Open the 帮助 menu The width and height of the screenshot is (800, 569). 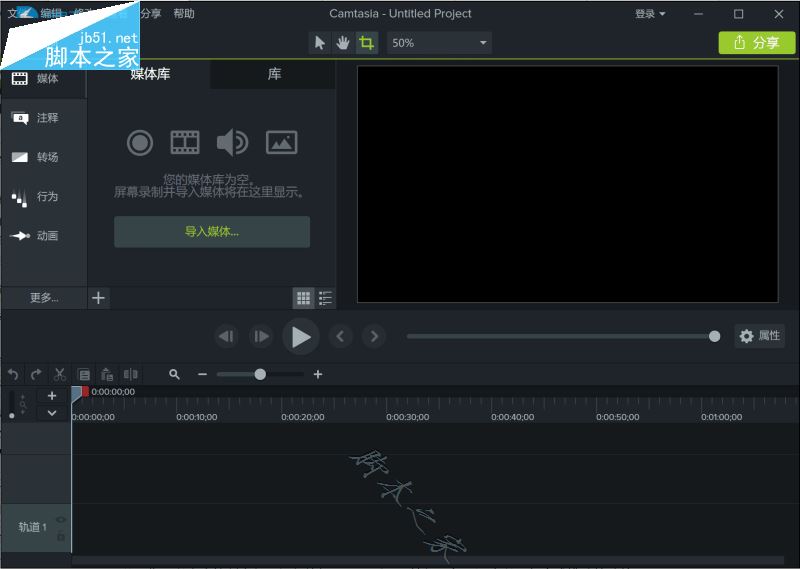(x=184, y=14)
